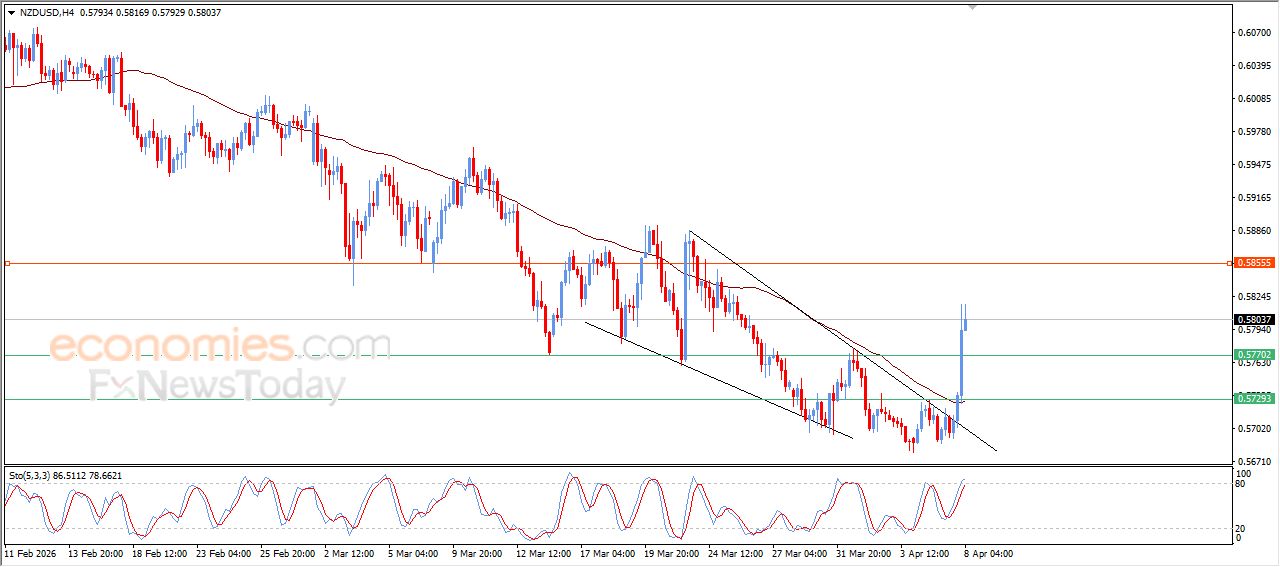This screenshot has width=1280, height=567.
Task: Select the square handle on orange line's left end
Action: 7,263
